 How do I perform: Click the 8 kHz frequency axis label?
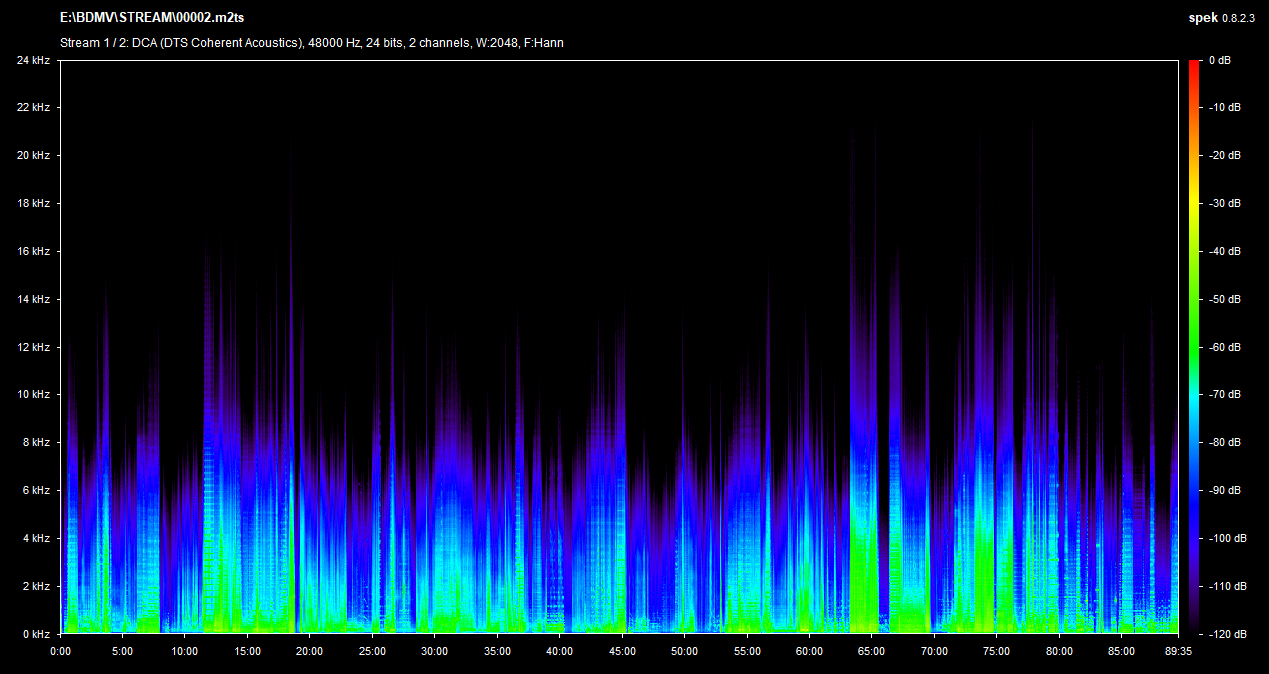point(36,442)
